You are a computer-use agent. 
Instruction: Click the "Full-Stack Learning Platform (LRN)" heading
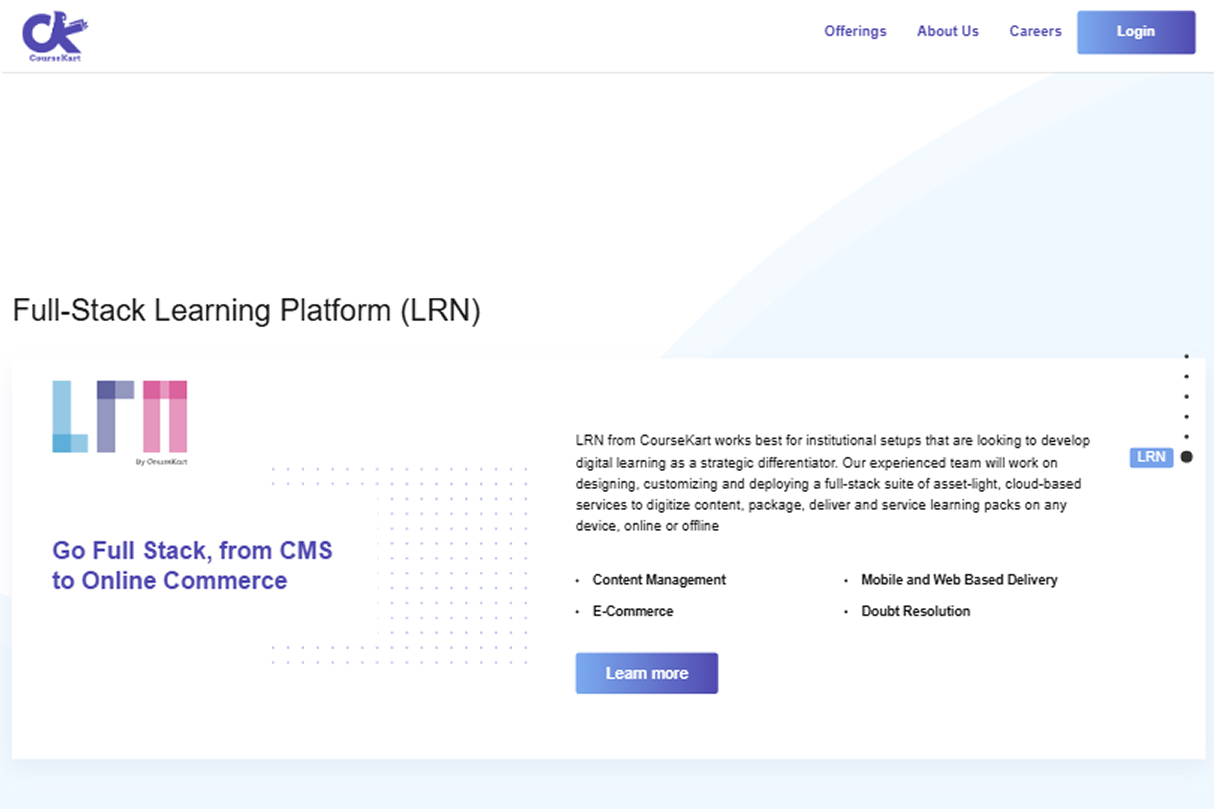(x=247, y=311)
